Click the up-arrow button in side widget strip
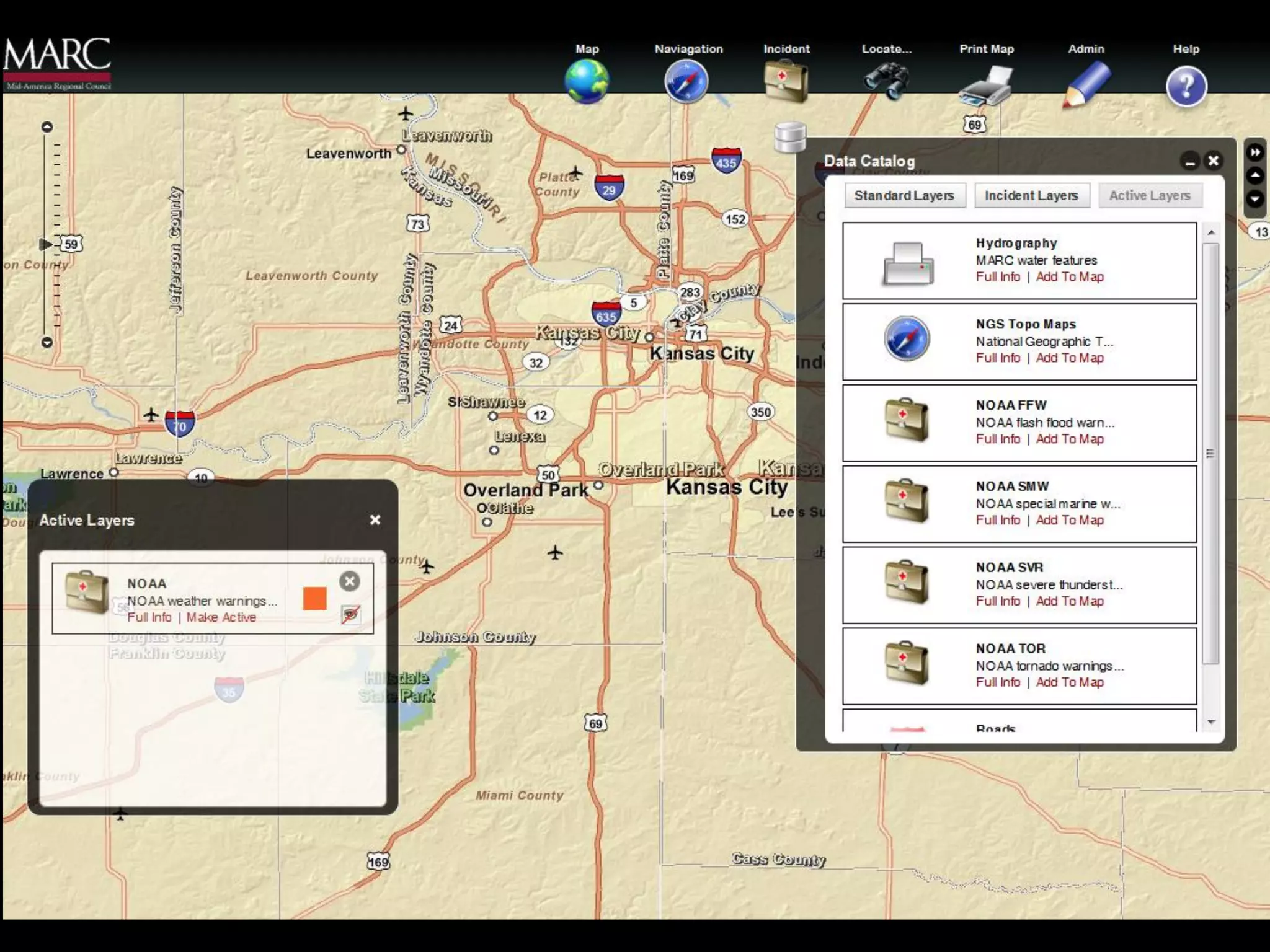The width and height of the screenshot is (1270, 952). pos(1255,176)
